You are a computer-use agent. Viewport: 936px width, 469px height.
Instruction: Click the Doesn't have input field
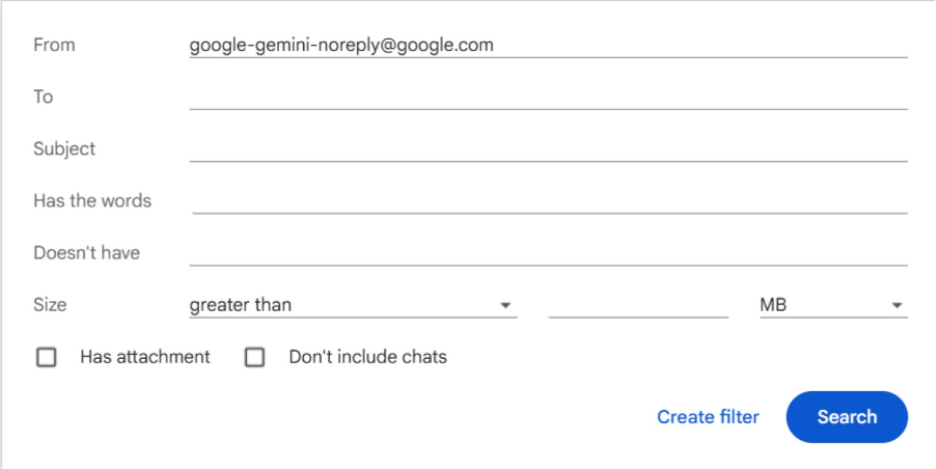547,253
